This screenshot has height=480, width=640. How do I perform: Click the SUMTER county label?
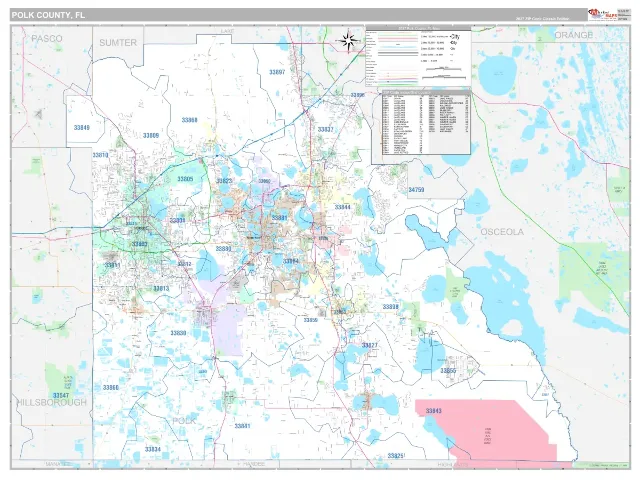(x=118, y=43)
